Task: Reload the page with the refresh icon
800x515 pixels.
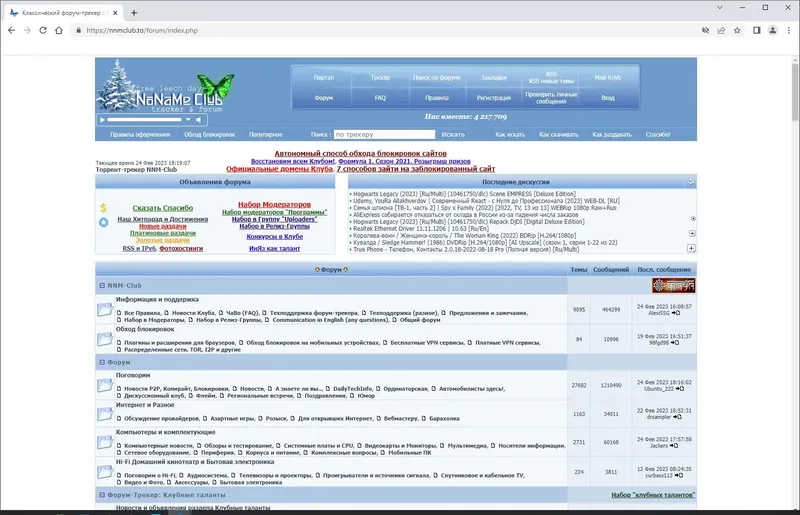Action: (x=43, y=30)
